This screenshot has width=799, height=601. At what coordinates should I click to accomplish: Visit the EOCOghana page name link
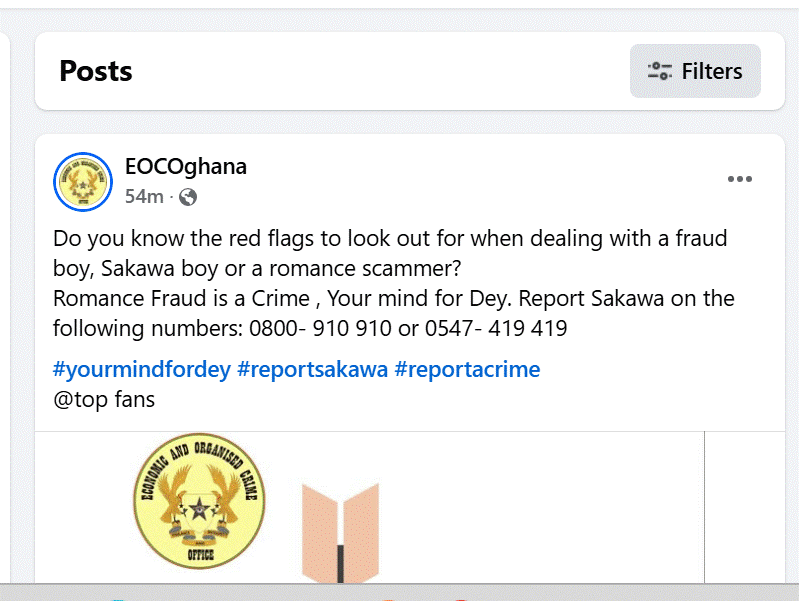(186, 166)
